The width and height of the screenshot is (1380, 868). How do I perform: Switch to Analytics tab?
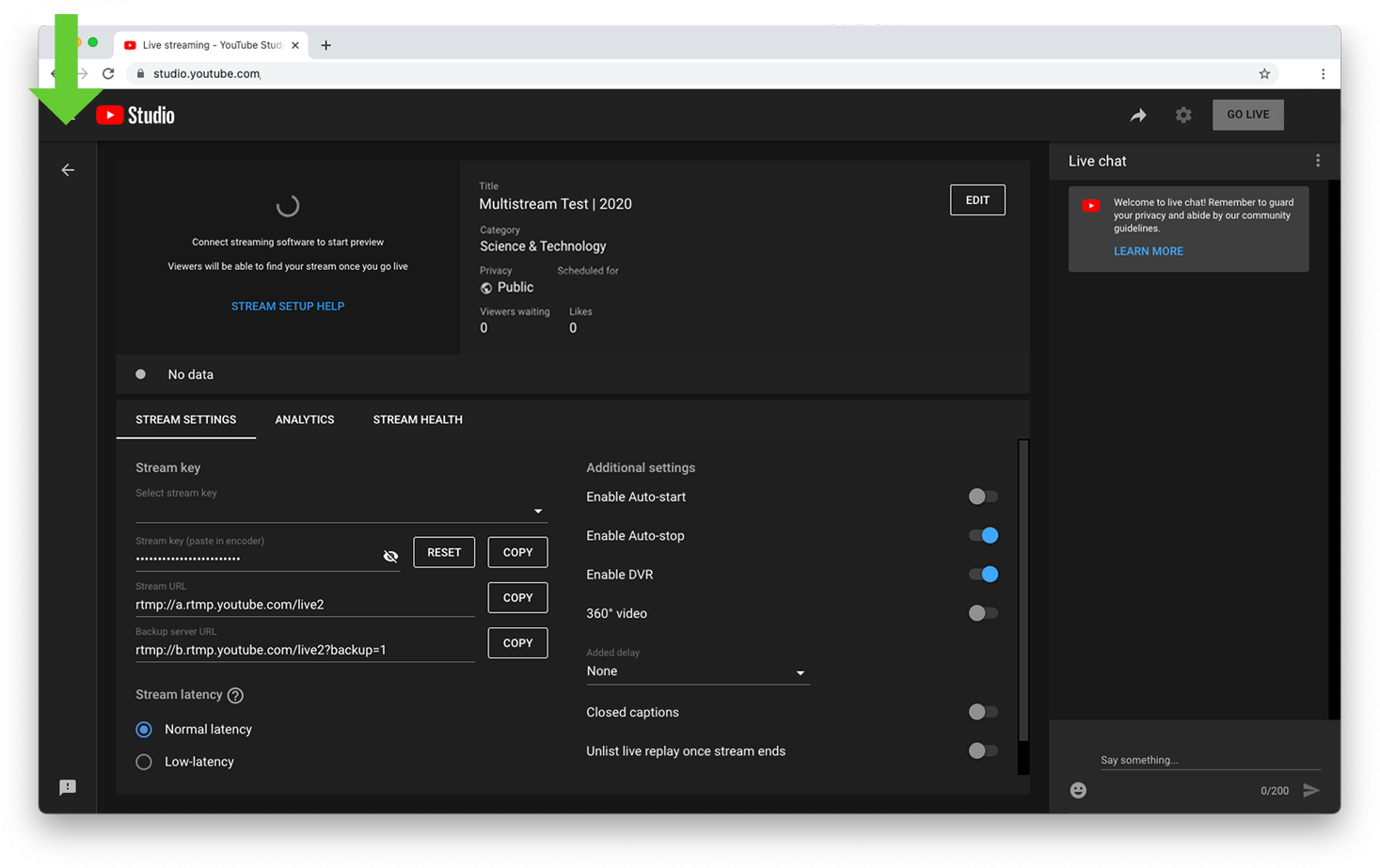[305, 419]
